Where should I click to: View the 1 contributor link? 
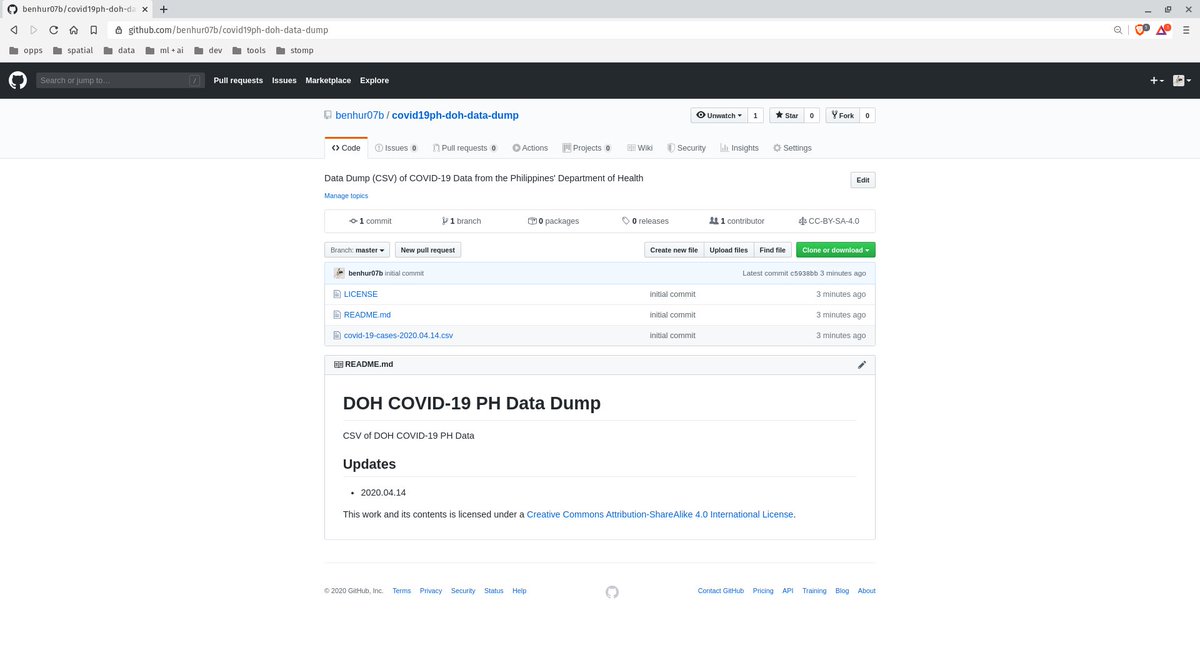pyautogui.click(x=736, y=221)
